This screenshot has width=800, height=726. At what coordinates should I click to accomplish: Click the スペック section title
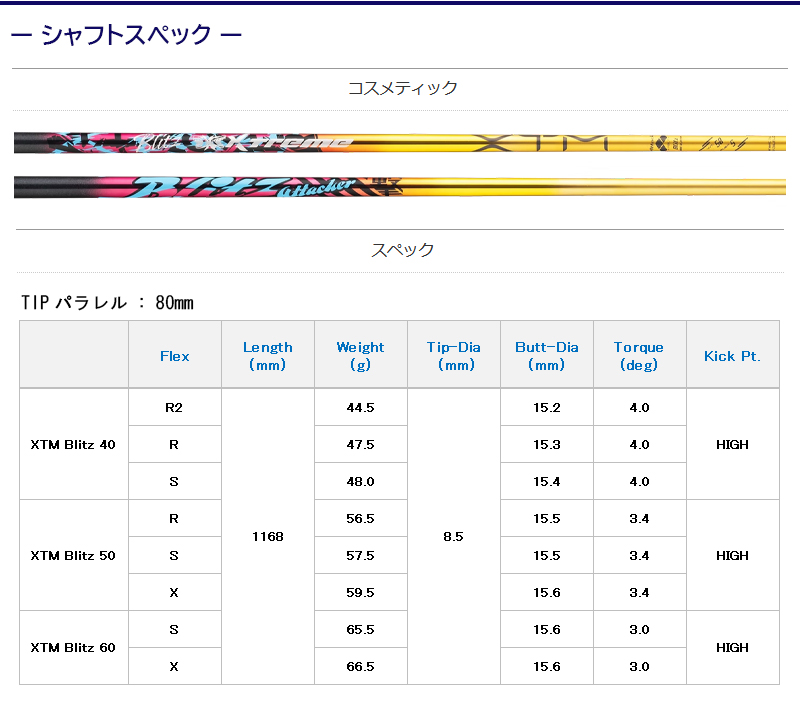click(x=403, y=250)
